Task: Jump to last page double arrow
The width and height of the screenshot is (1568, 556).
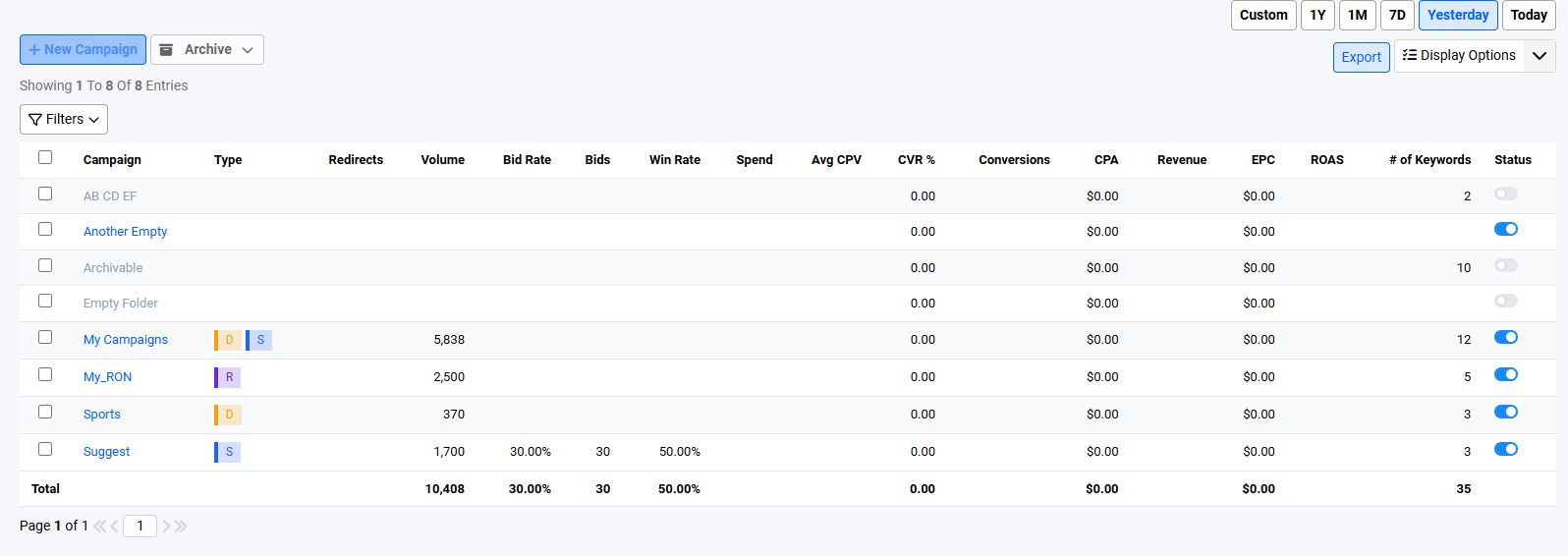Action: [x=181, y=527]
